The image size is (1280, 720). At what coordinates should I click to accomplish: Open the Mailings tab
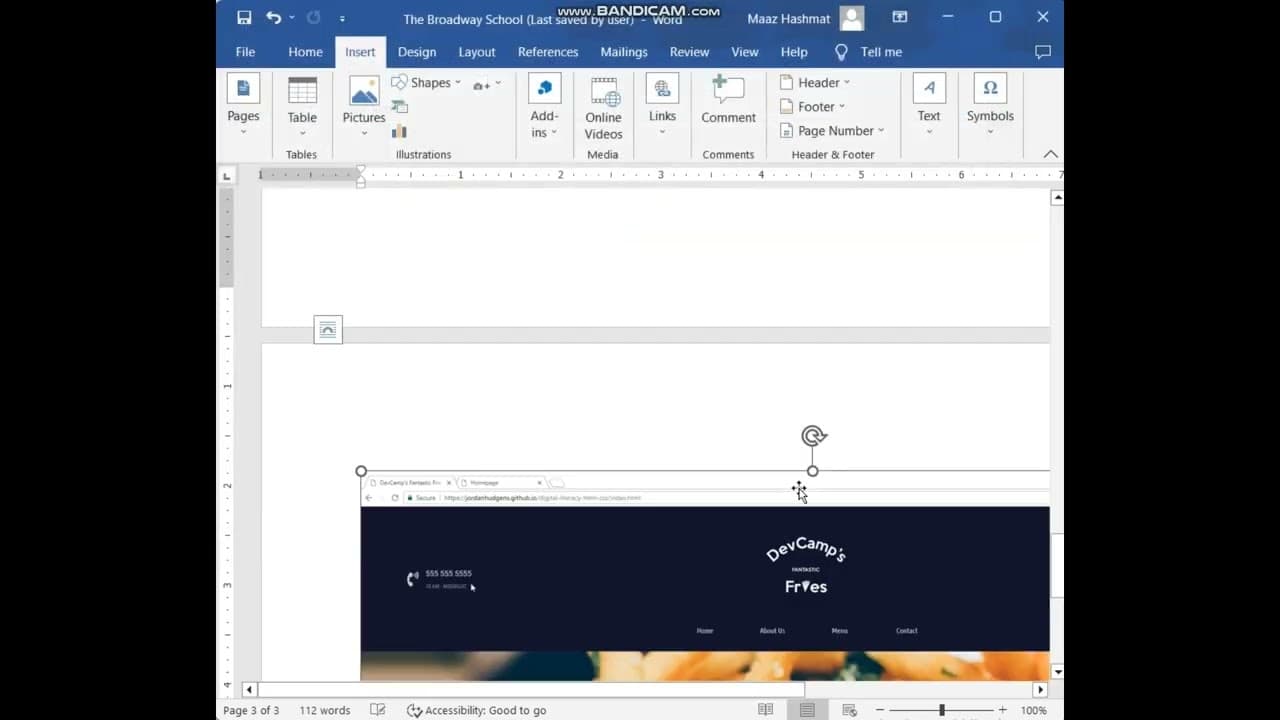[624, 52]
